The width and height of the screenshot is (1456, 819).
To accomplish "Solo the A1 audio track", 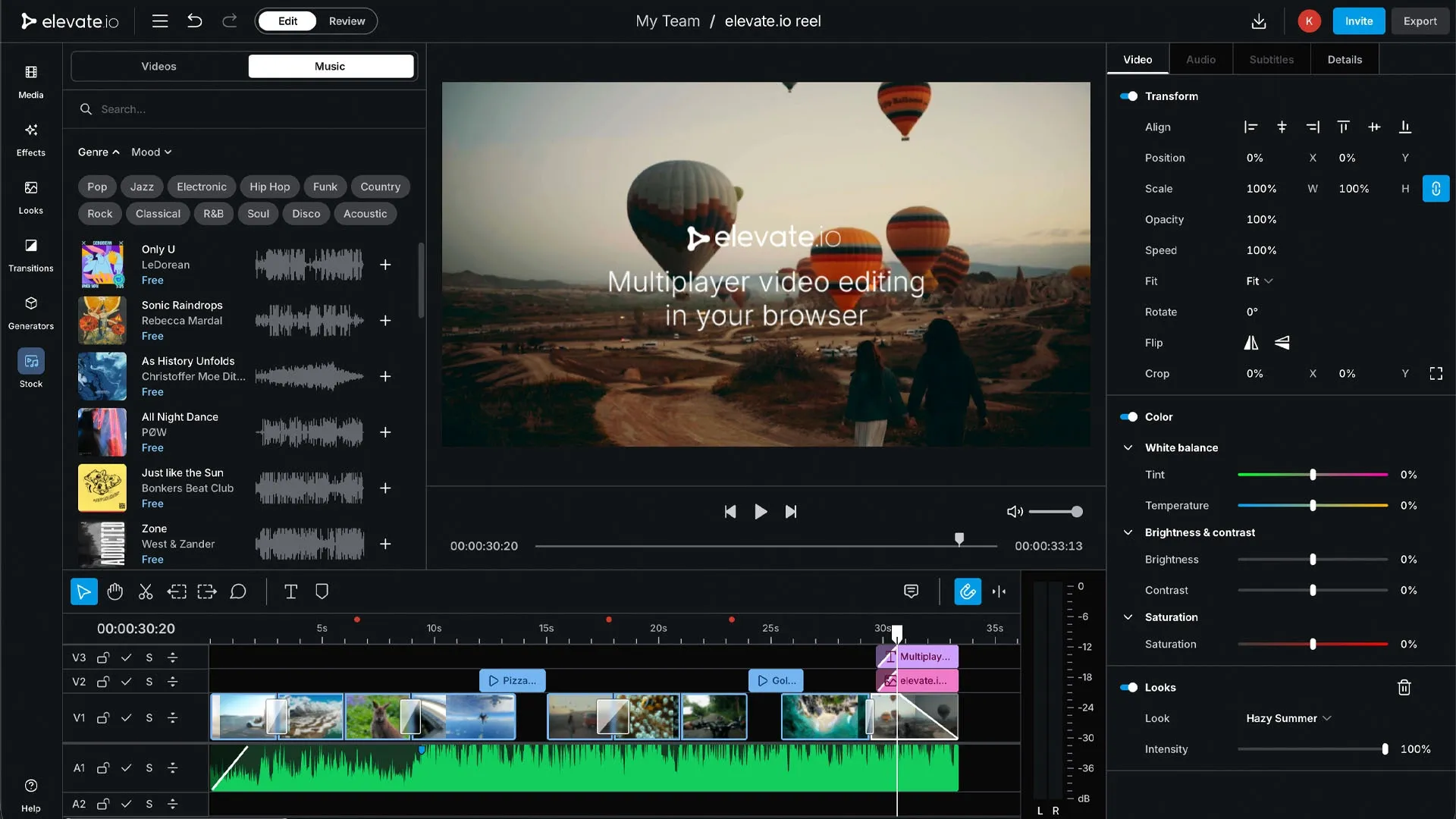I will tap(149, 768).
